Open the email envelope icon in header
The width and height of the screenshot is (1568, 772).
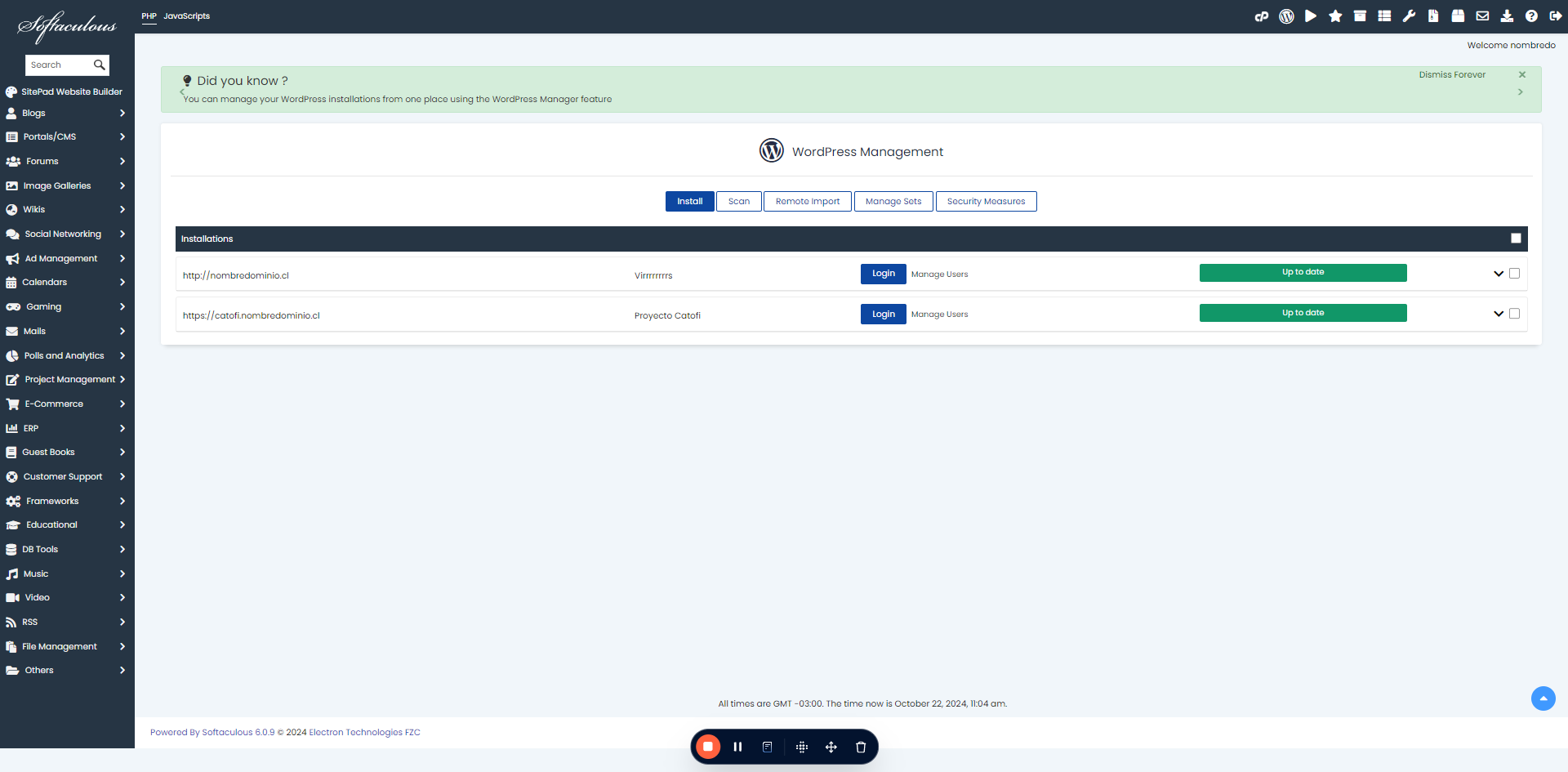pyautogui.click(x=1482, y=16)
